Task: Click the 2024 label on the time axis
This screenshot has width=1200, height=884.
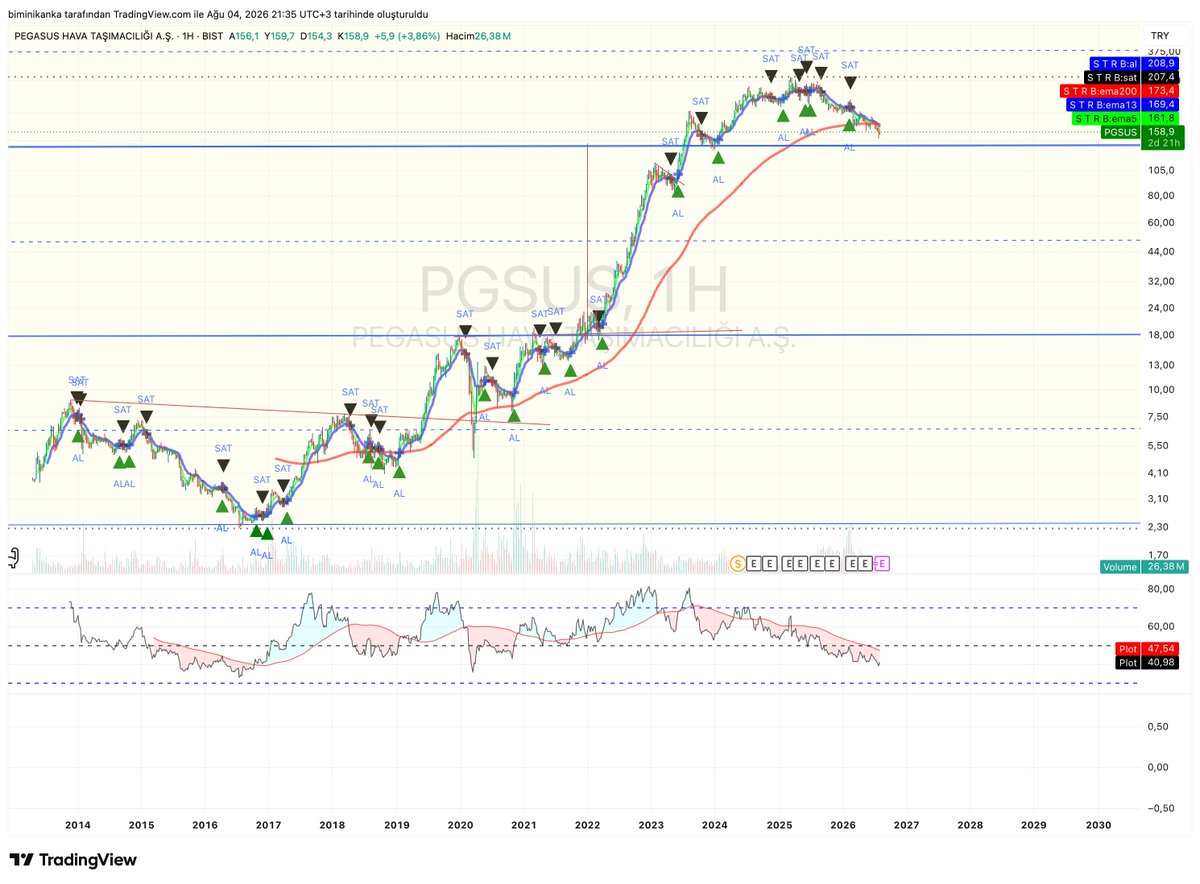Action: (x=714, y=825)
